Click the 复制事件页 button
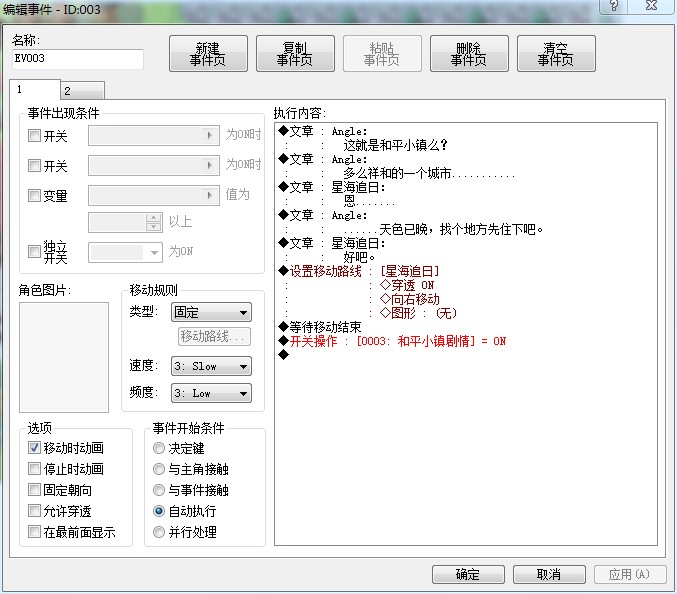 [x=295, y=54]
